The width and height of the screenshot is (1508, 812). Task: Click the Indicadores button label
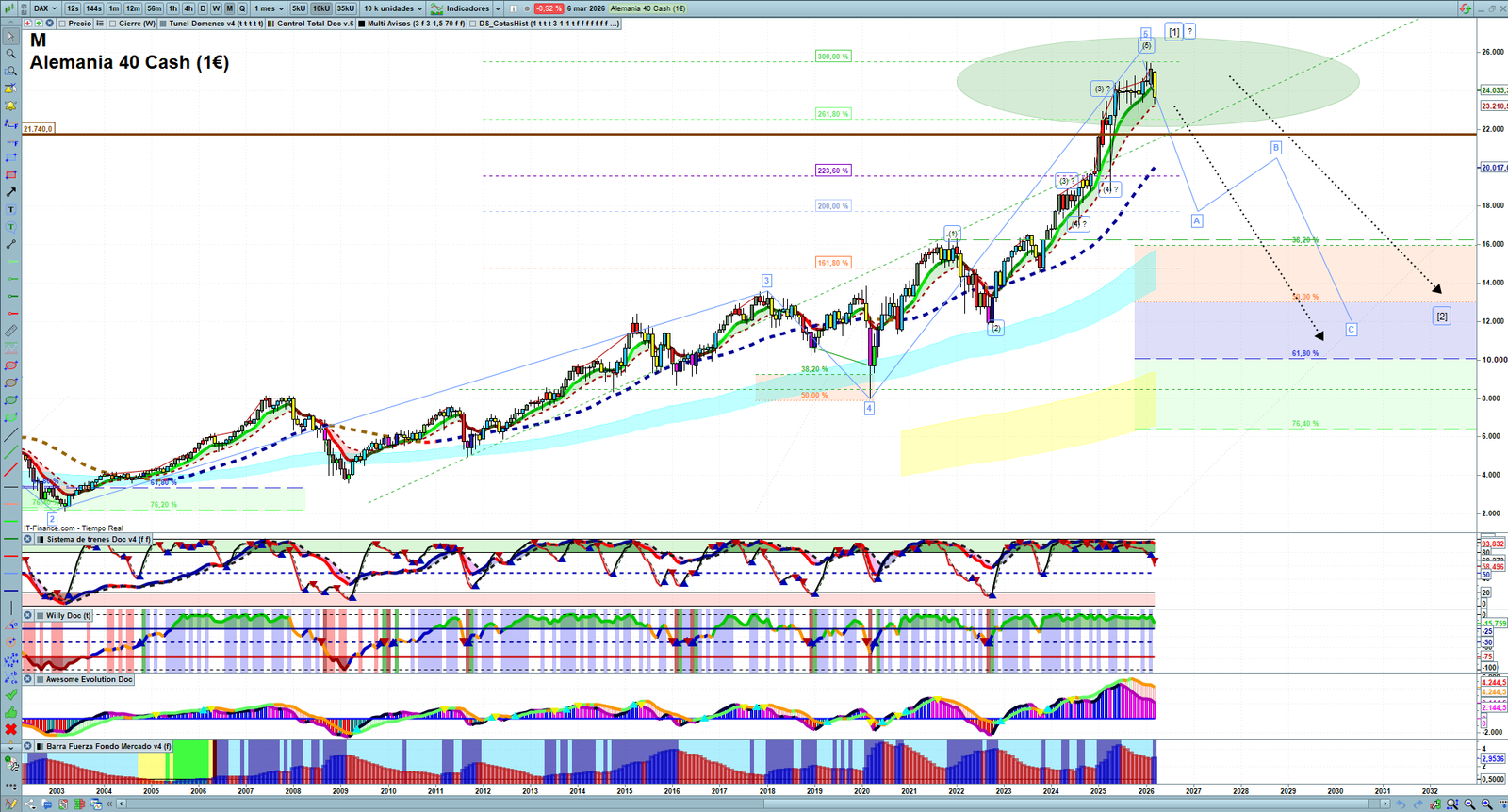[467, 8]
